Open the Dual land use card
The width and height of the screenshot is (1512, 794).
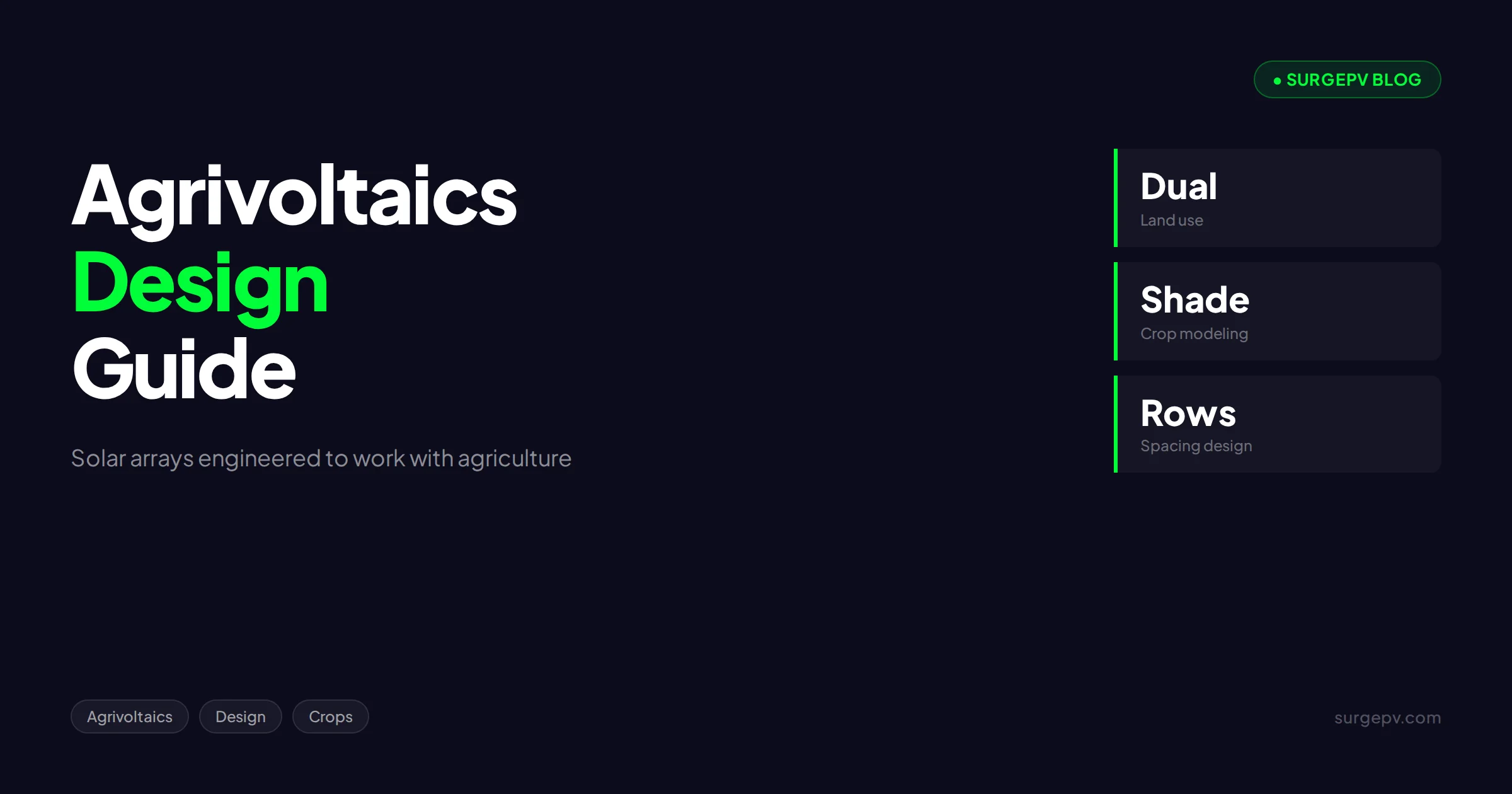point(1278,198)
